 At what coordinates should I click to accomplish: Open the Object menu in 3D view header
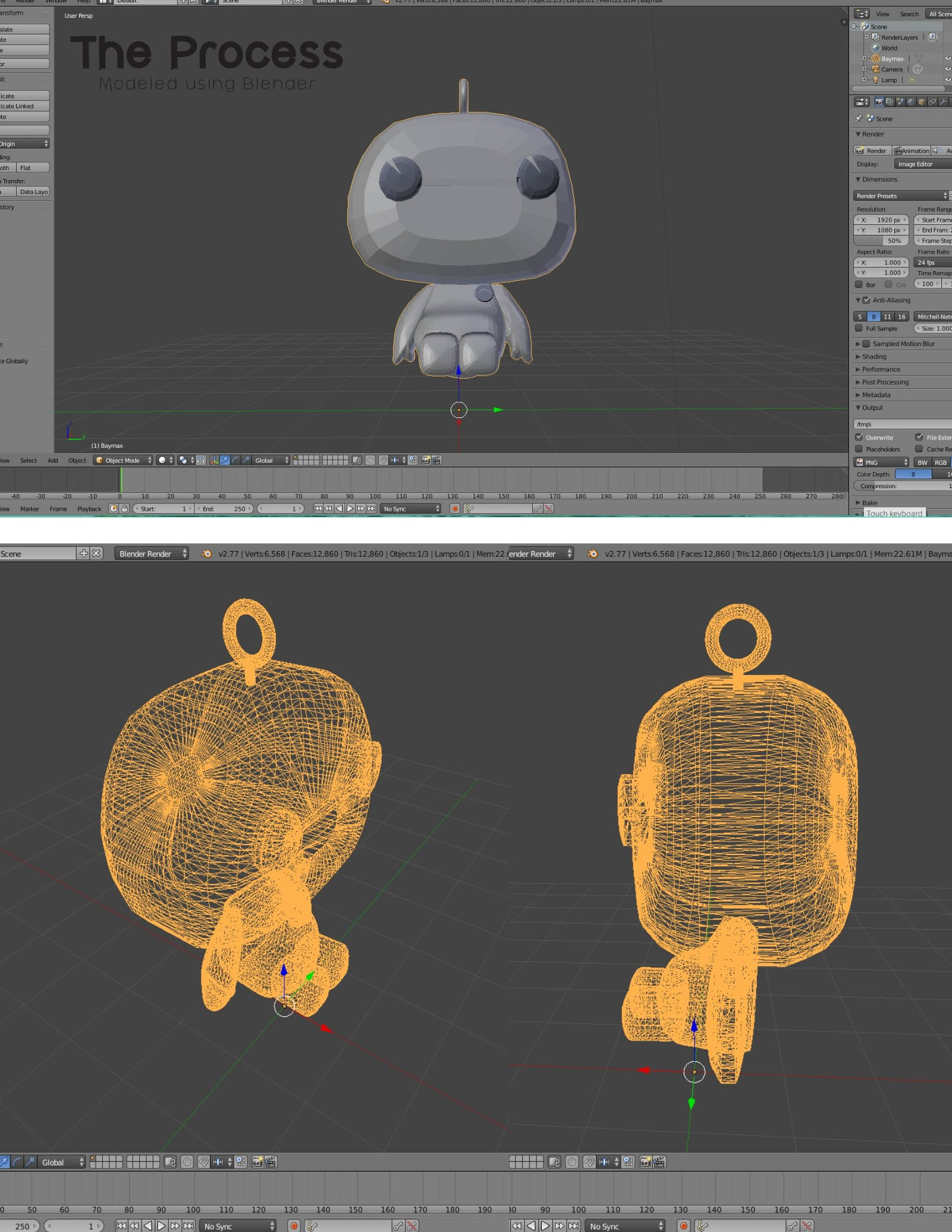pyautogui.click(x=77, y=460)
